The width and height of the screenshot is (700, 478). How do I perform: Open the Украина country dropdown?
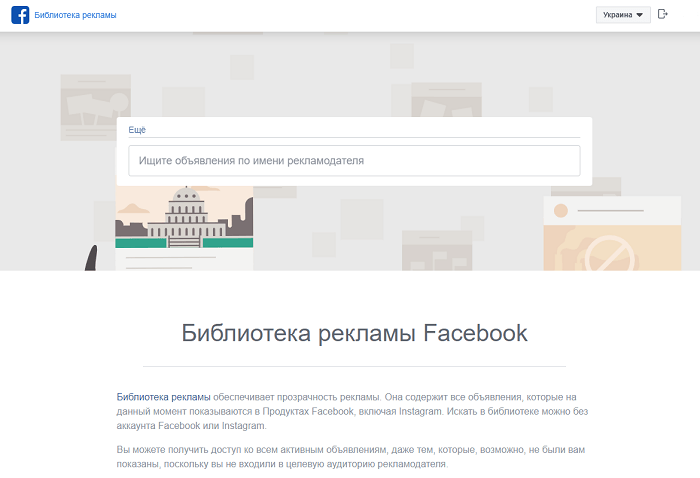622,15
